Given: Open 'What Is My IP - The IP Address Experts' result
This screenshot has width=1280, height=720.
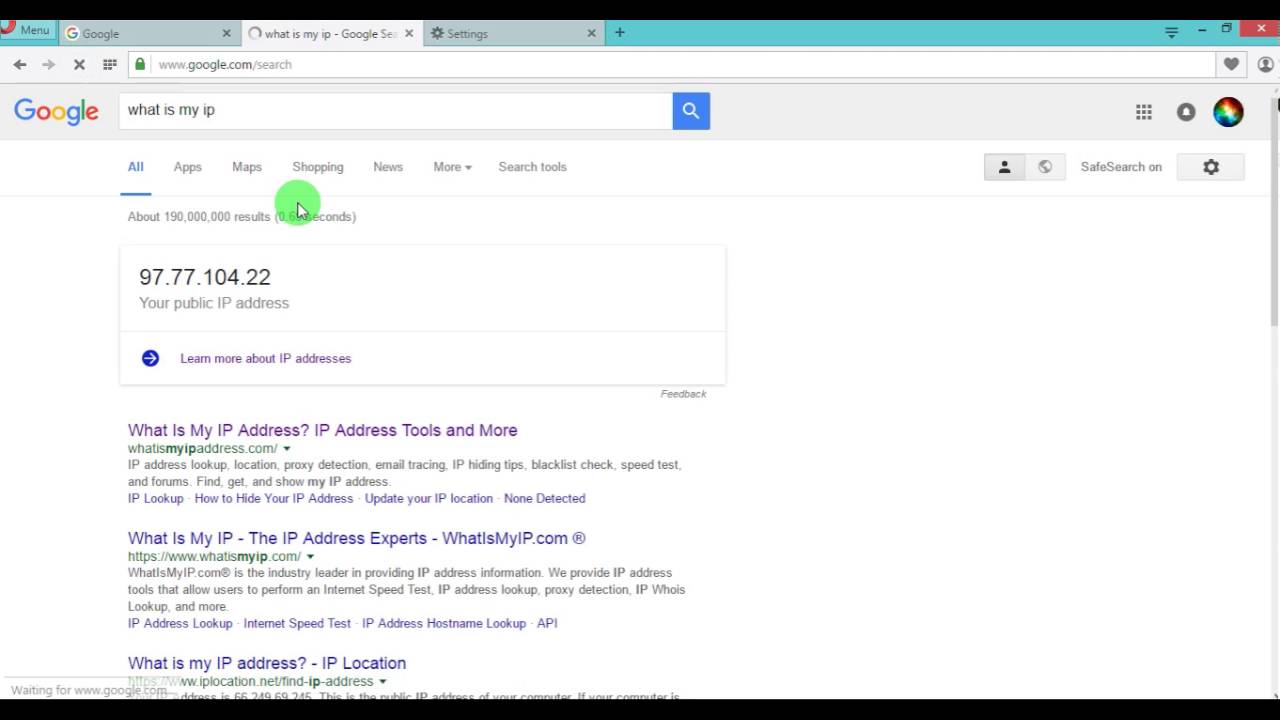Looking at the screenshot, I should (357, 538).
